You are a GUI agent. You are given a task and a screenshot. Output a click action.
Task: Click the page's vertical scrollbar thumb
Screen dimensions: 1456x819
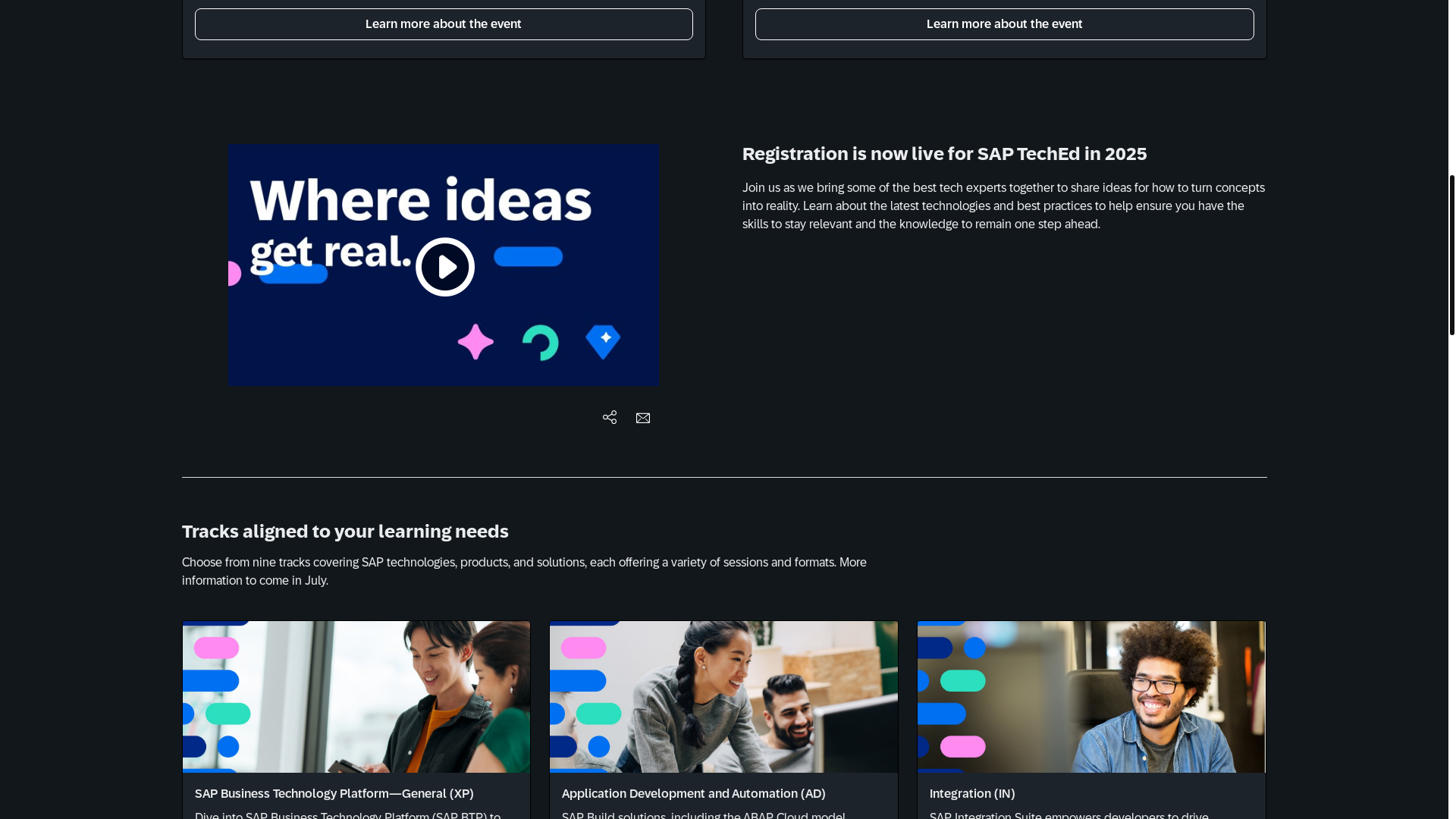(x=1452, y=255)
